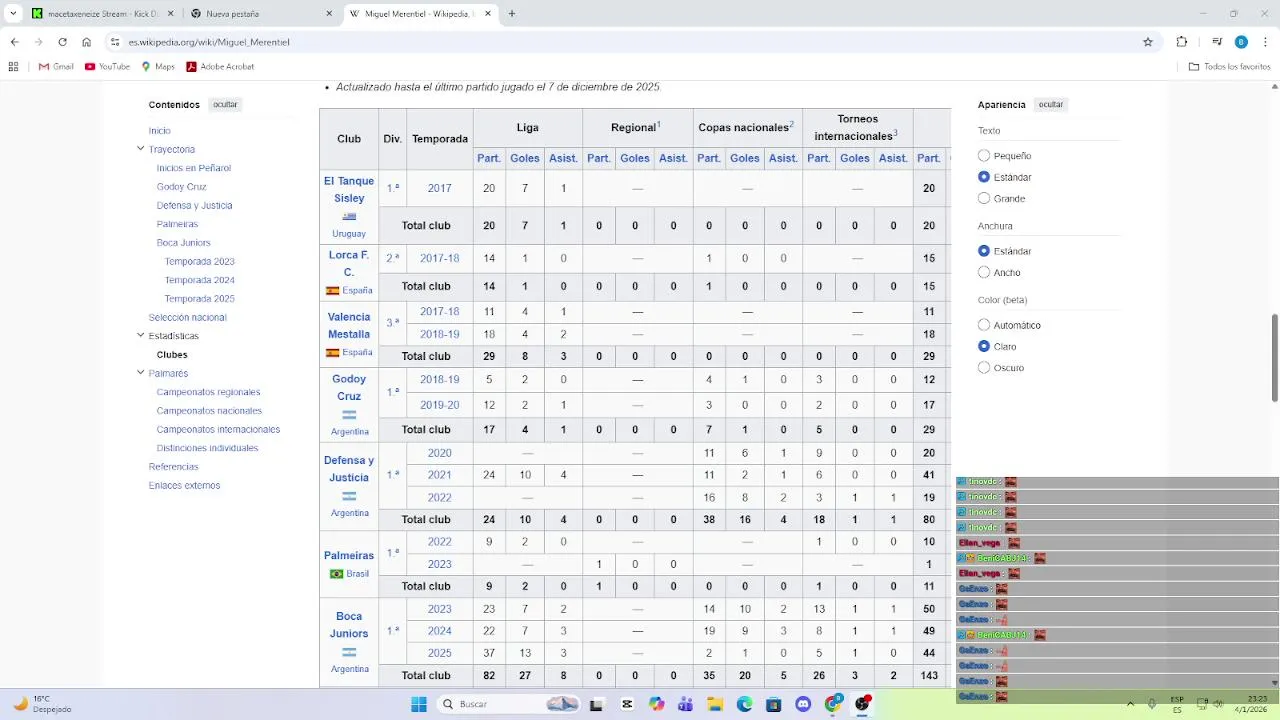1280x720 pixels.
Task: Select Estándar width option
Action: pos(984,251)
